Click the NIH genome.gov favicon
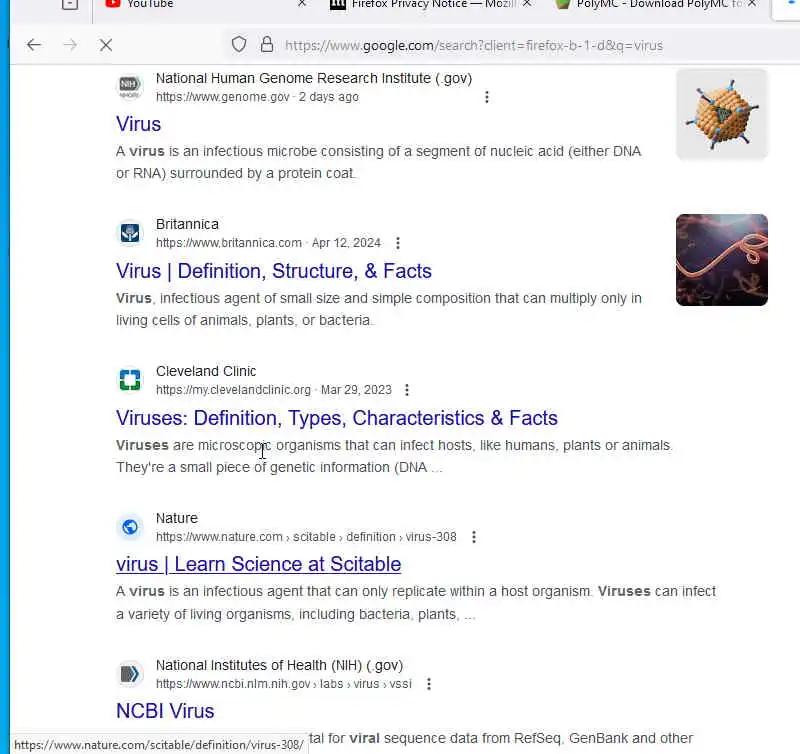The width and height of the screenshot is (800, 754). [130, 87]
